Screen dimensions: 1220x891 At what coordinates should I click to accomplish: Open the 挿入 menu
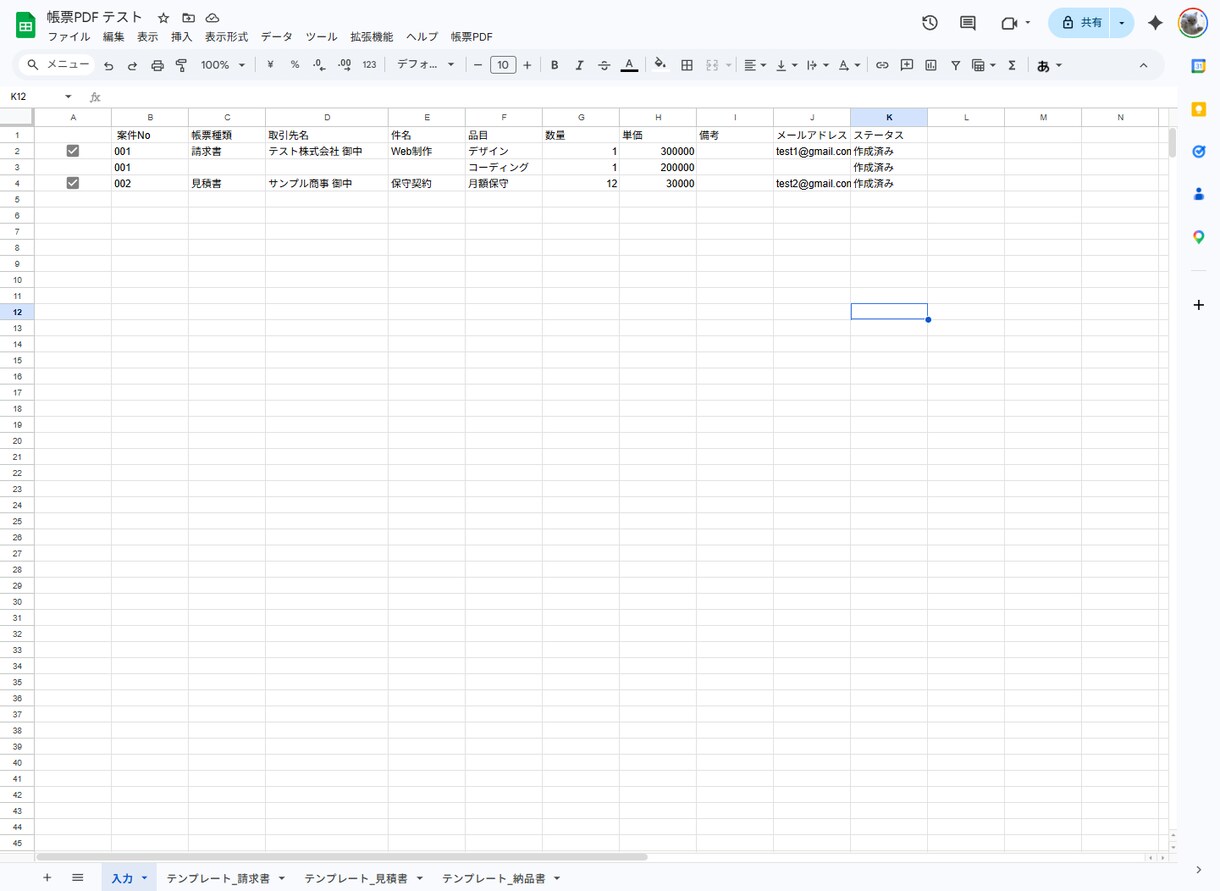[182, 37]
